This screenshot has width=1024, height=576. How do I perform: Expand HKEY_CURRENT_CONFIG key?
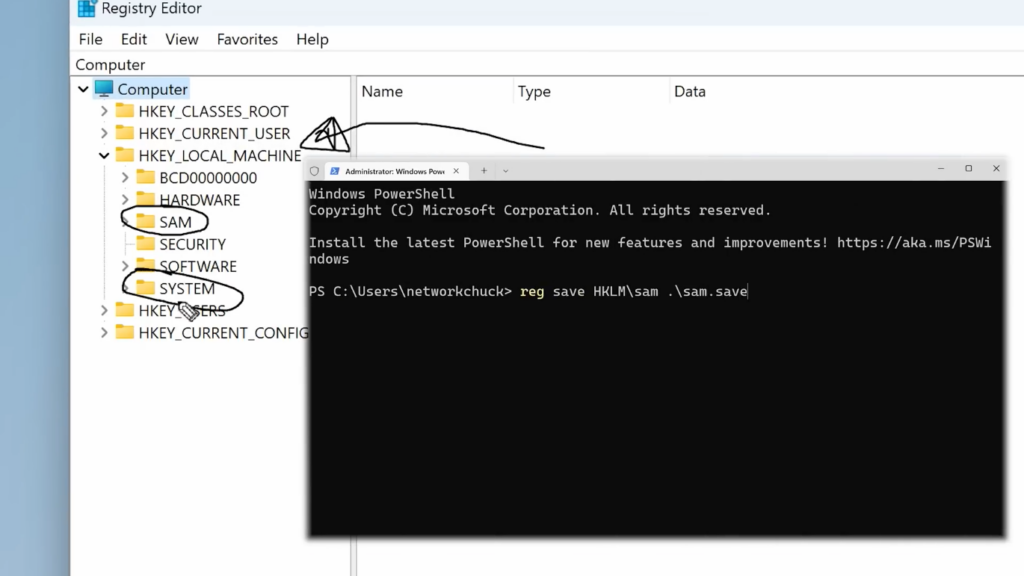tap(104, 333)
